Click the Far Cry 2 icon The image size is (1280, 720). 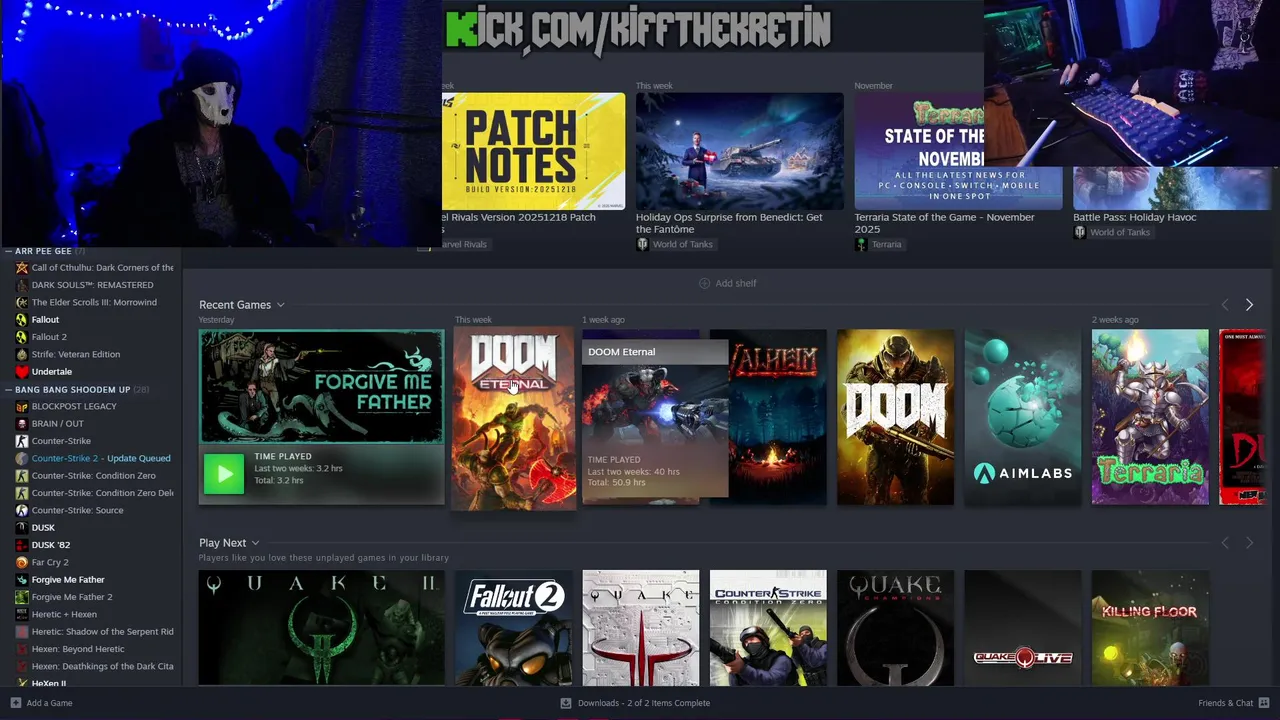click(x=22, y=562)
